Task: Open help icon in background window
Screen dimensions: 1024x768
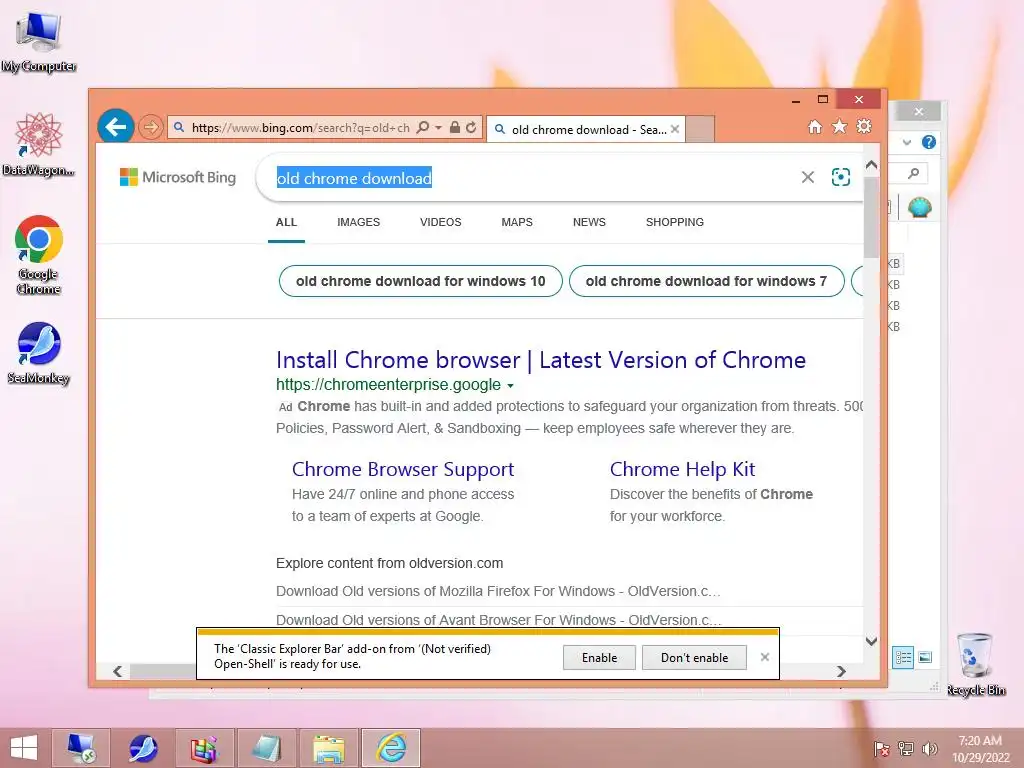Action: [x=929, y=142]
